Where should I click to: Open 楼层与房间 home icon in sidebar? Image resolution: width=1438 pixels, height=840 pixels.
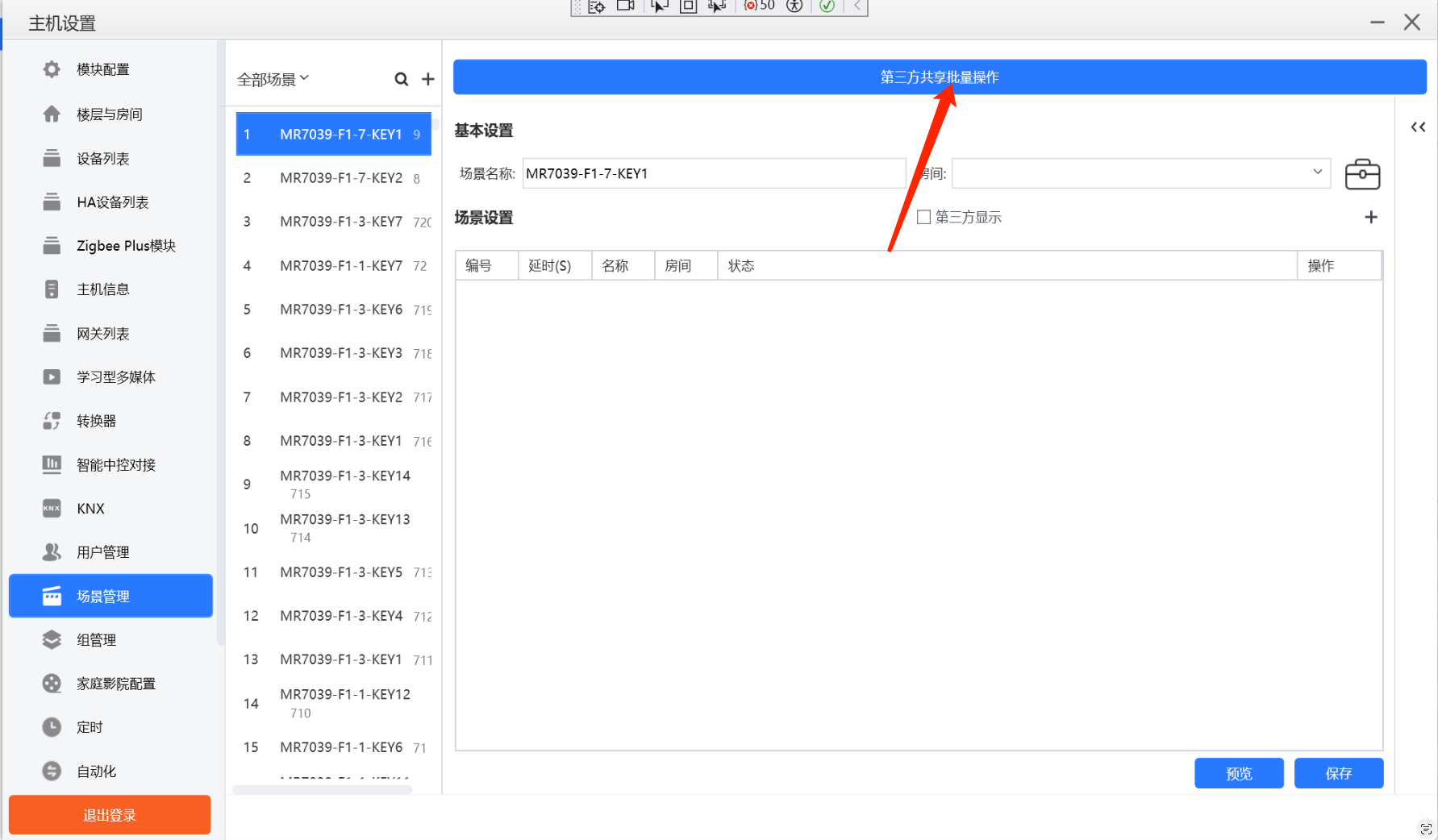pos(52,114)
